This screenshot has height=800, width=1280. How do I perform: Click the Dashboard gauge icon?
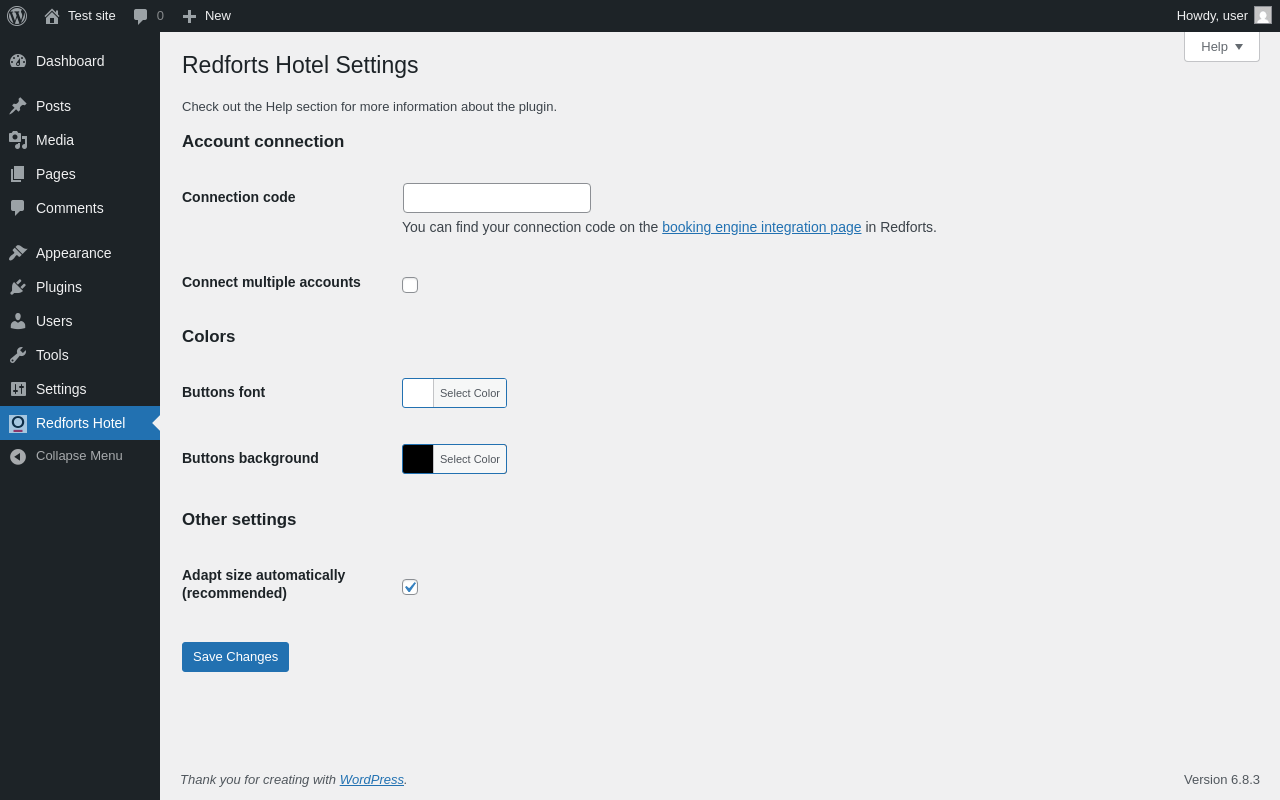(x=18, y=61)
